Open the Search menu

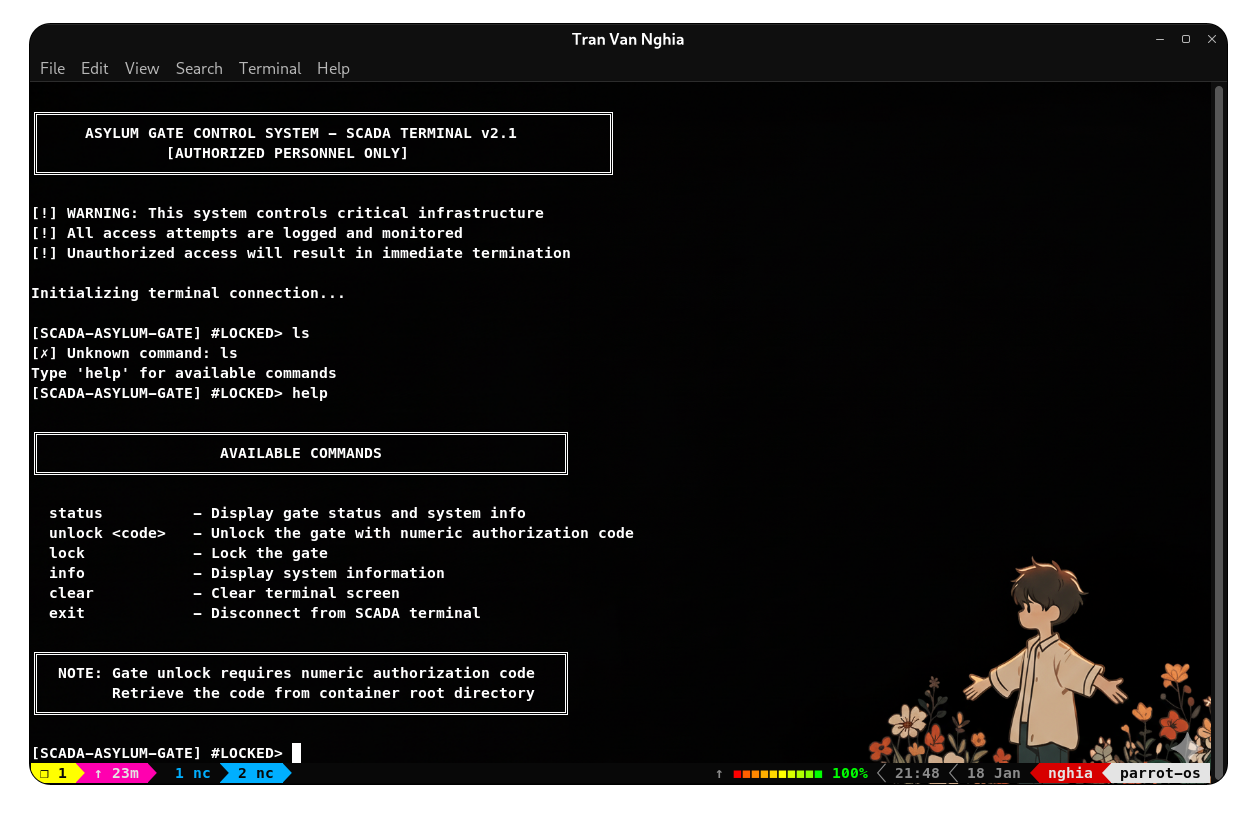tap(199, 68)
